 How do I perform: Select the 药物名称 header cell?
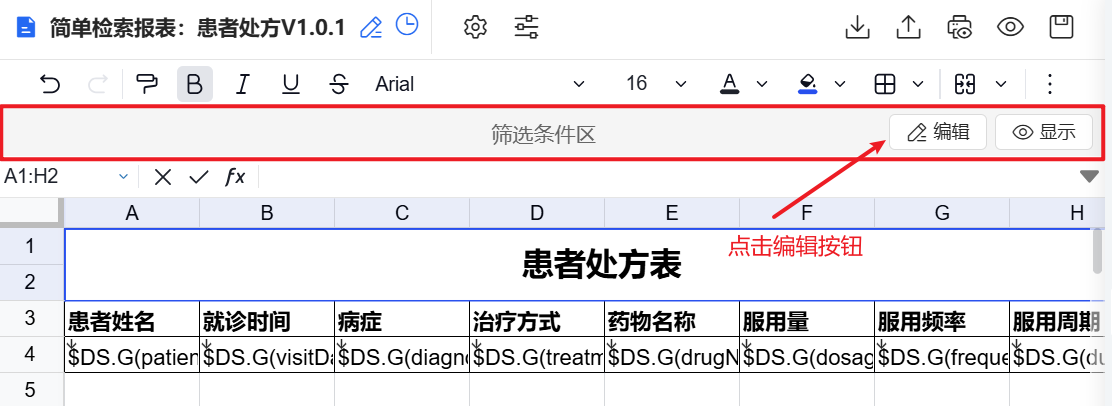[x=672, y=319]
